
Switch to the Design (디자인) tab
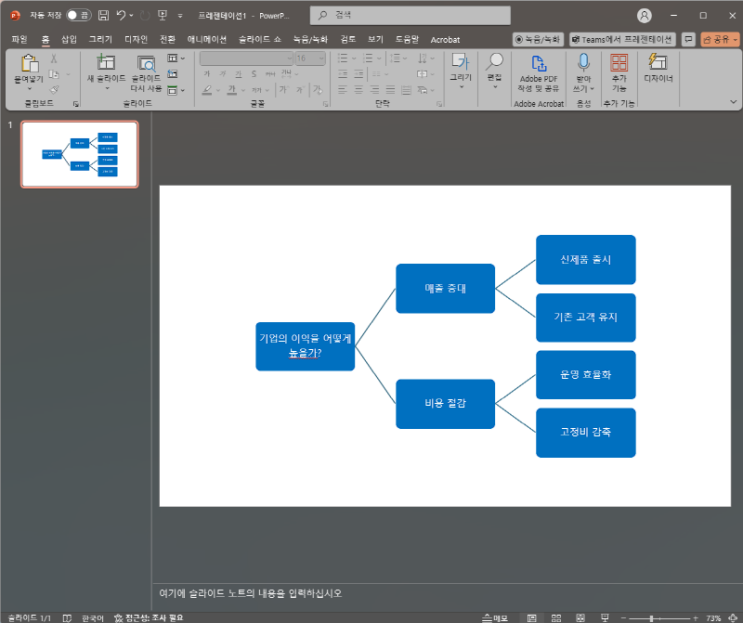click(x=136, y=39)
